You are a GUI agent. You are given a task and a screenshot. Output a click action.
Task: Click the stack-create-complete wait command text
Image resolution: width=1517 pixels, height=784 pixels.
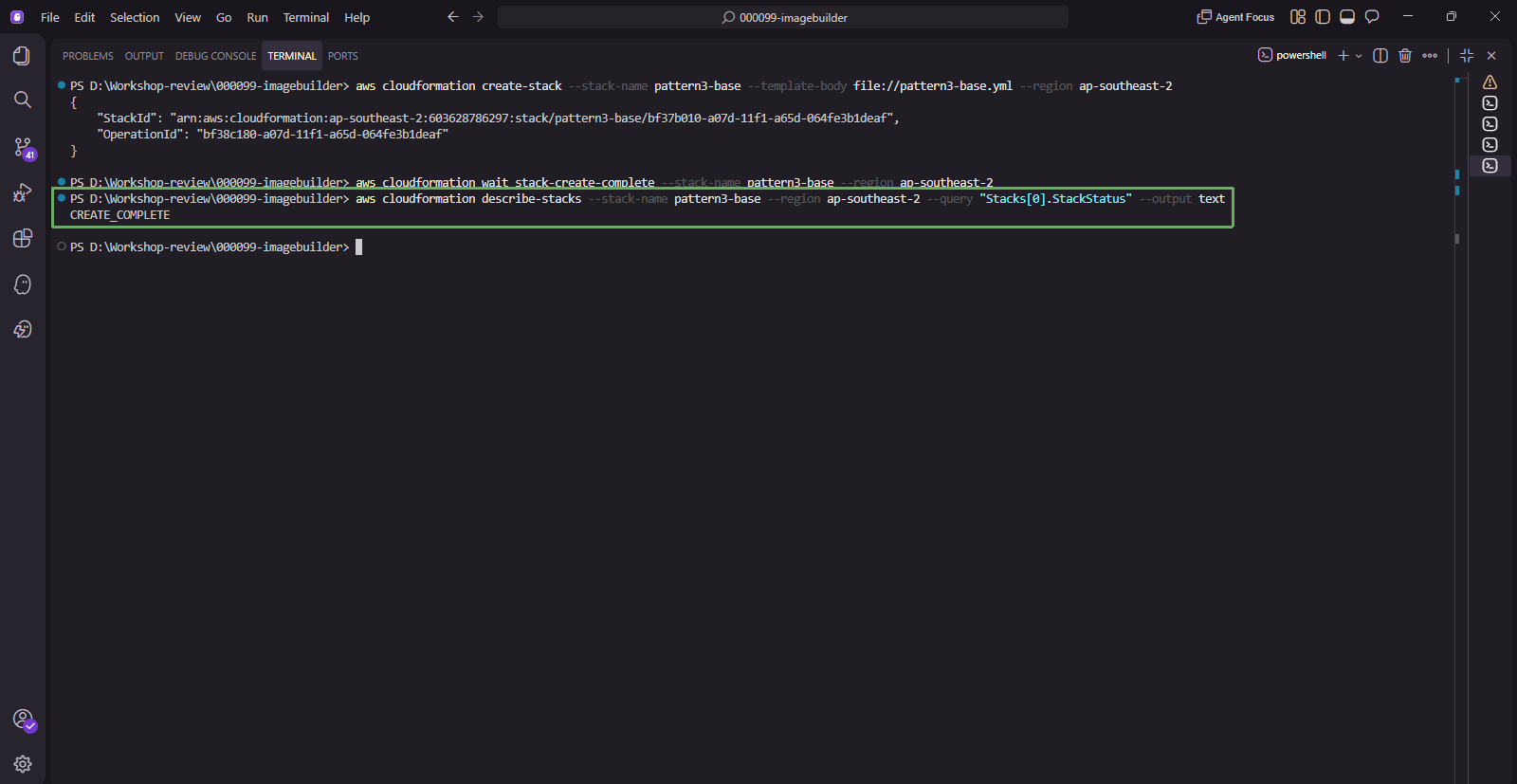[674, 183]
